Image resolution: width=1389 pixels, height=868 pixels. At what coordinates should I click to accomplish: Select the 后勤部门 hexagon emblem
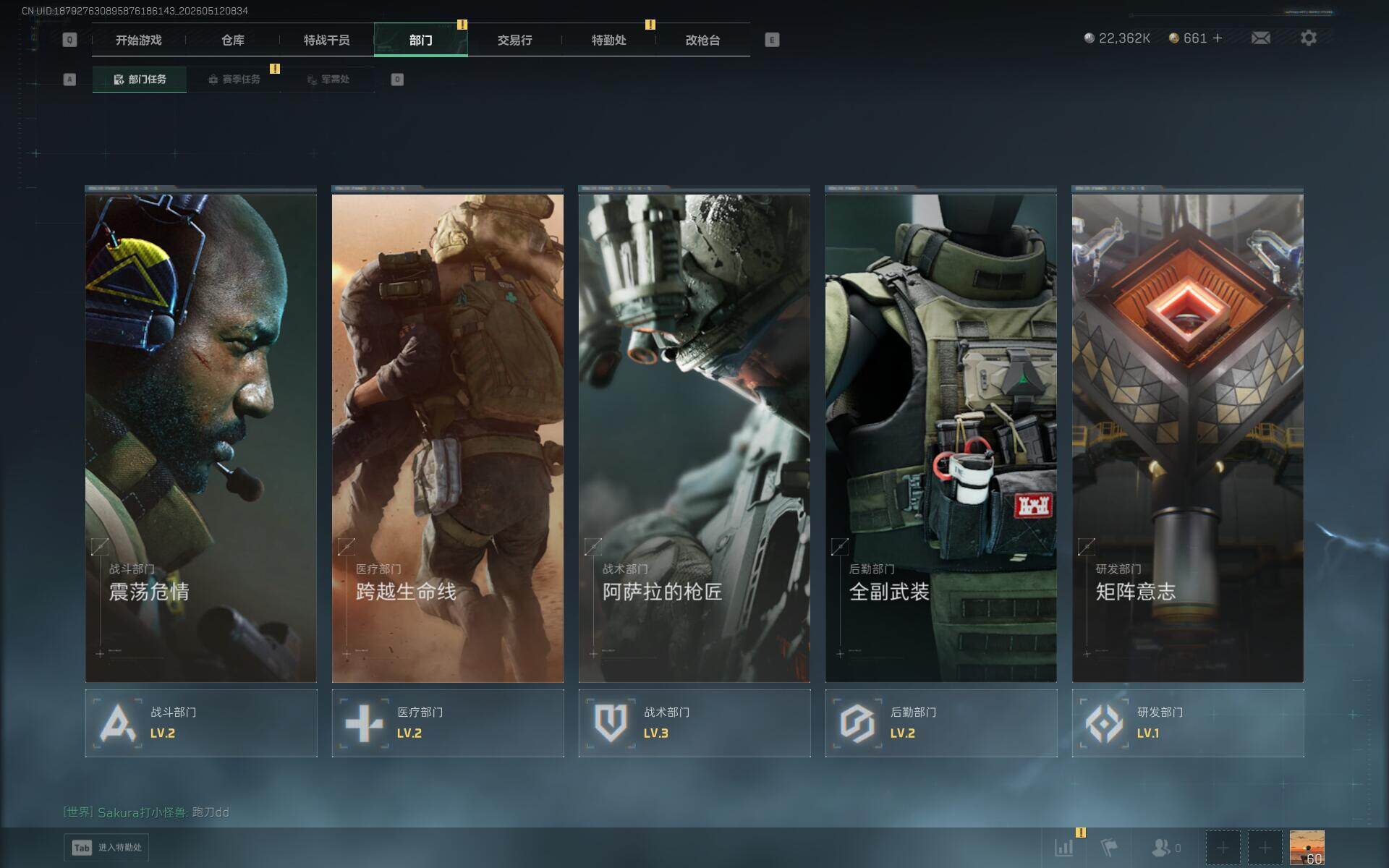coord(857,723)
